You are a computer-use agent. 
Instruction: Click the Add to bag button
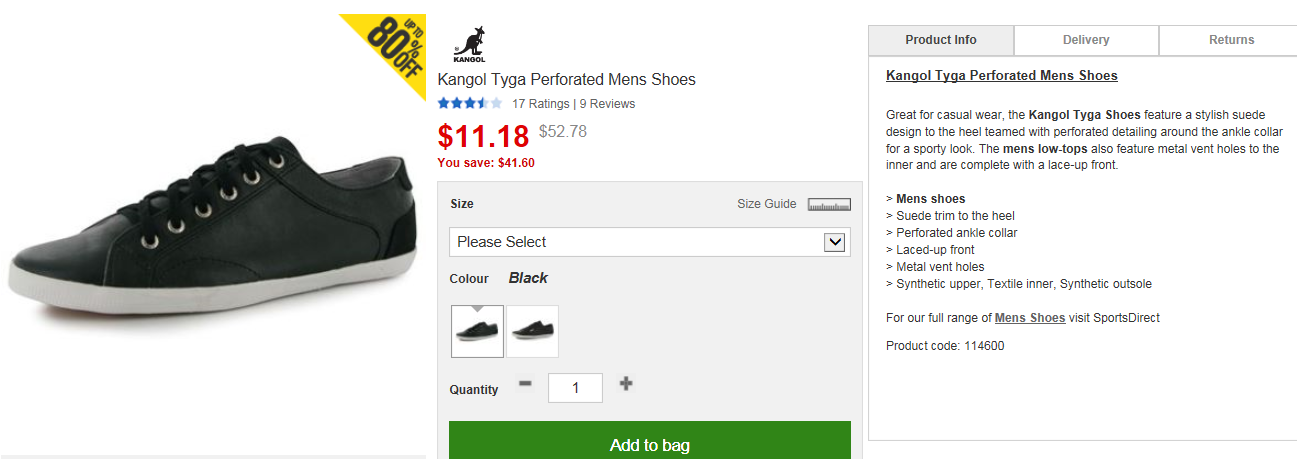tap(649, 444)
